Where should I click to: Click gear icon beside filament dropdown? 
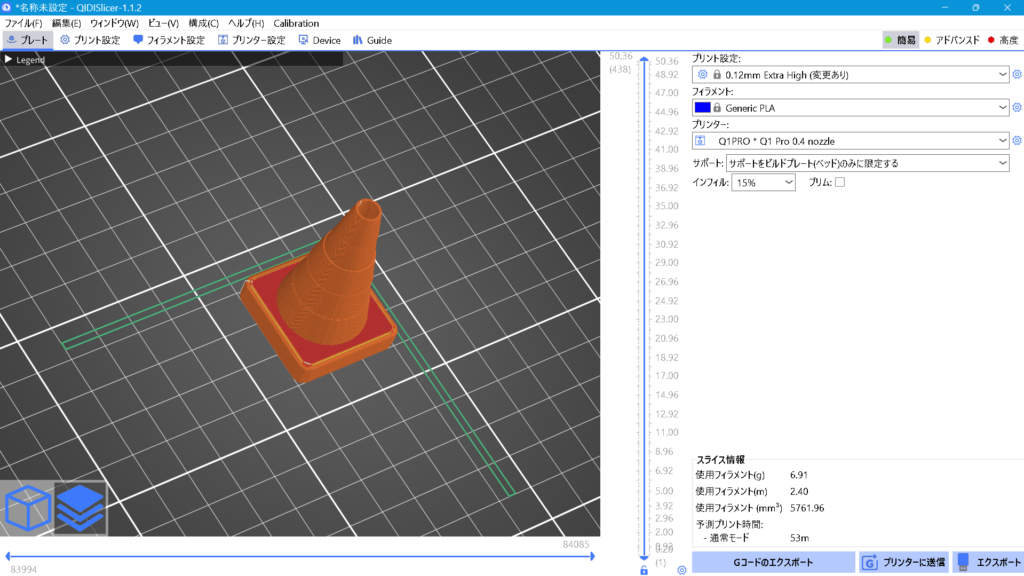click(x=1017, y=107)
